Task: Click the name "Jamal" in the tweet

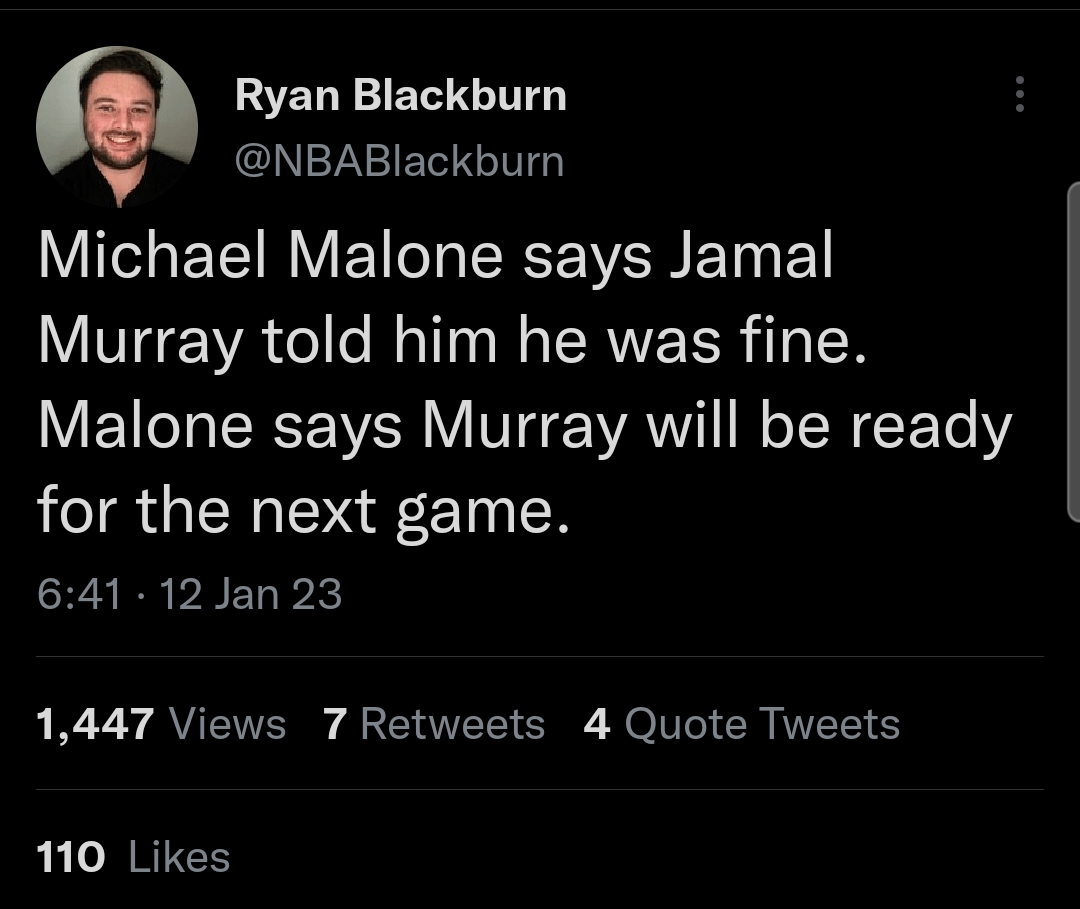Action: click(750, 257)
